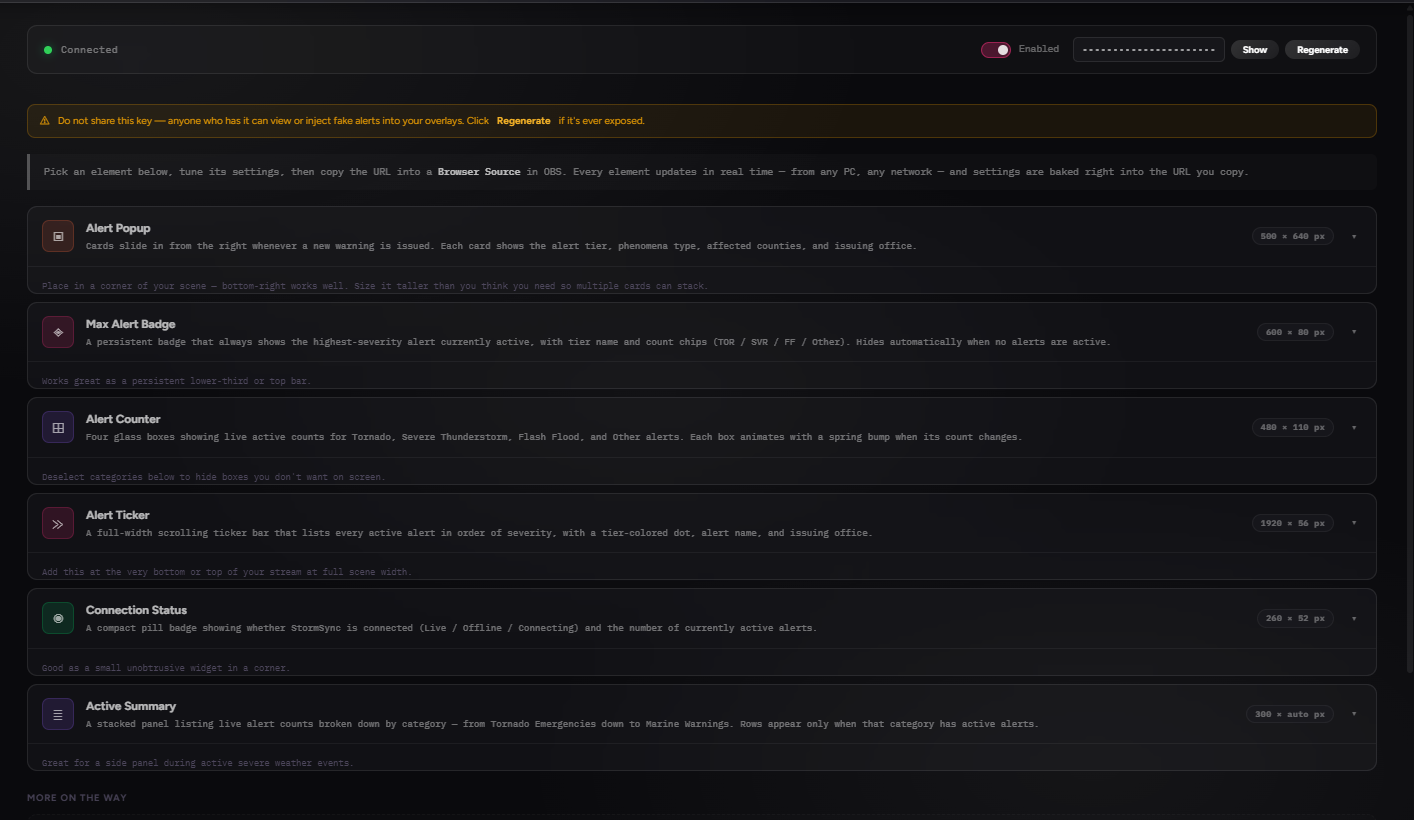Click the Alert Counter title

tap(123, 419)
